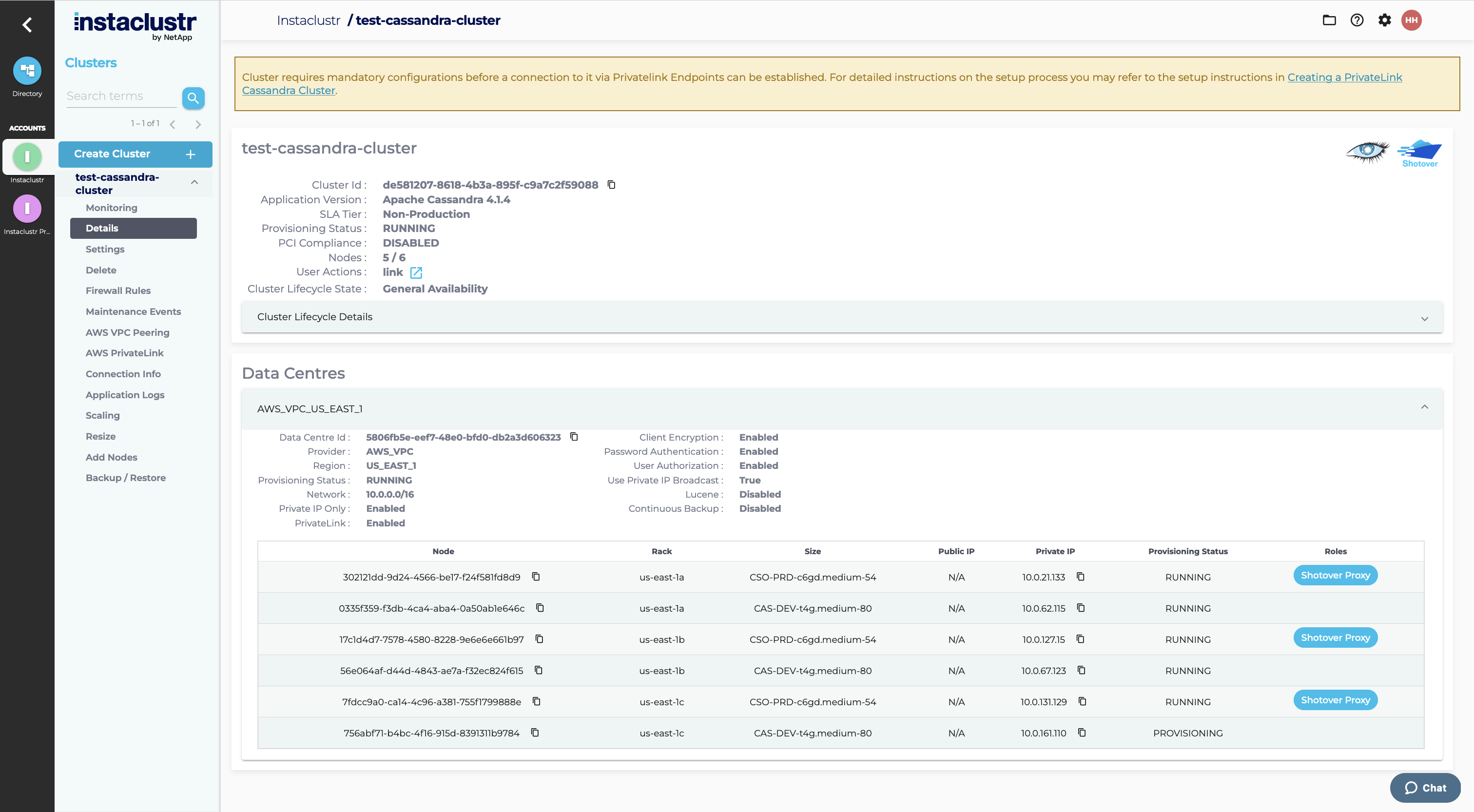Viewport: 1474px width, 812px height.
Task: Click the Create Cluster button
Action: coord(135,154)
